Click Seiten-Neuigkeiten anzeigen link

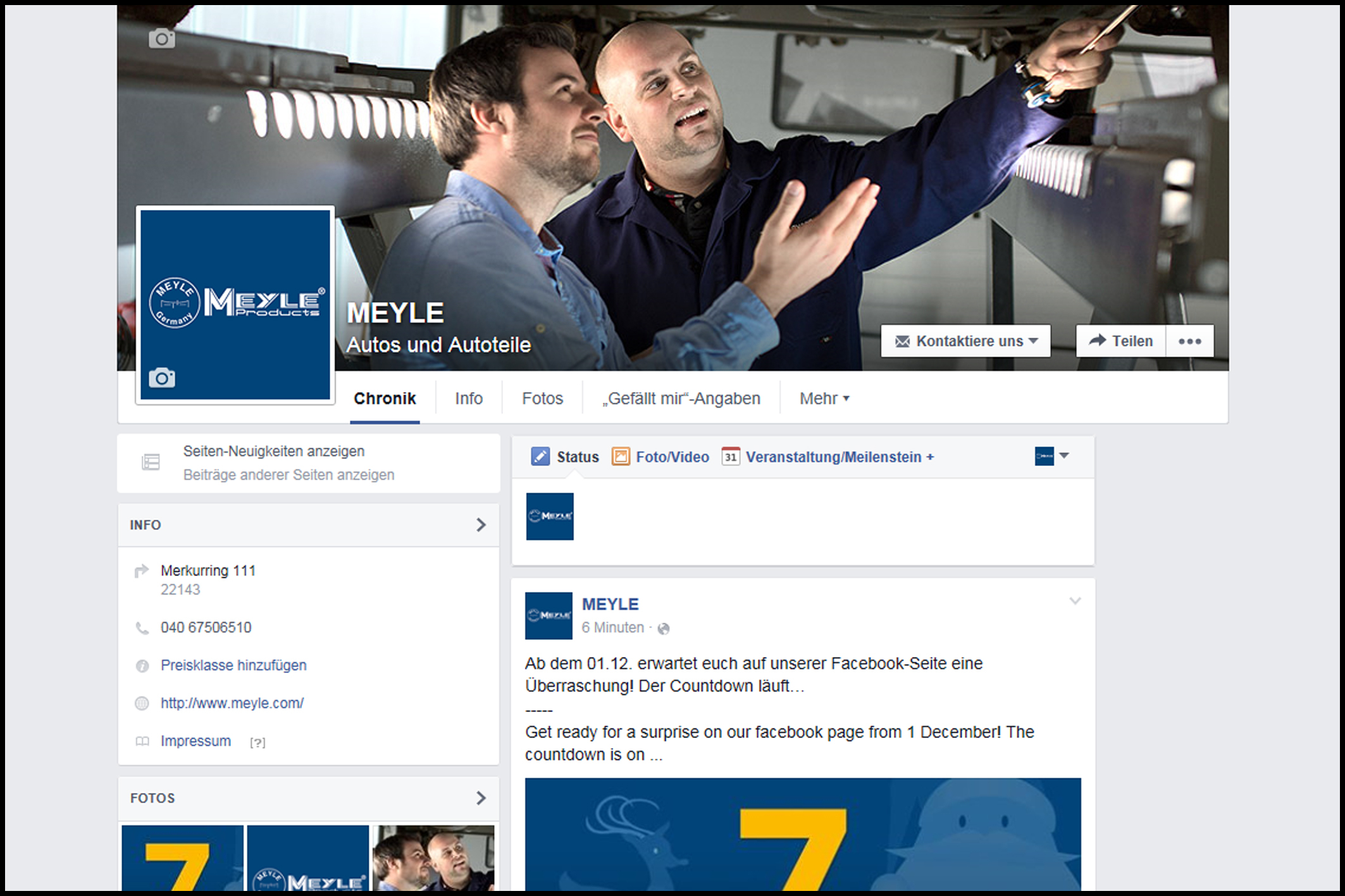pos(274,451)
